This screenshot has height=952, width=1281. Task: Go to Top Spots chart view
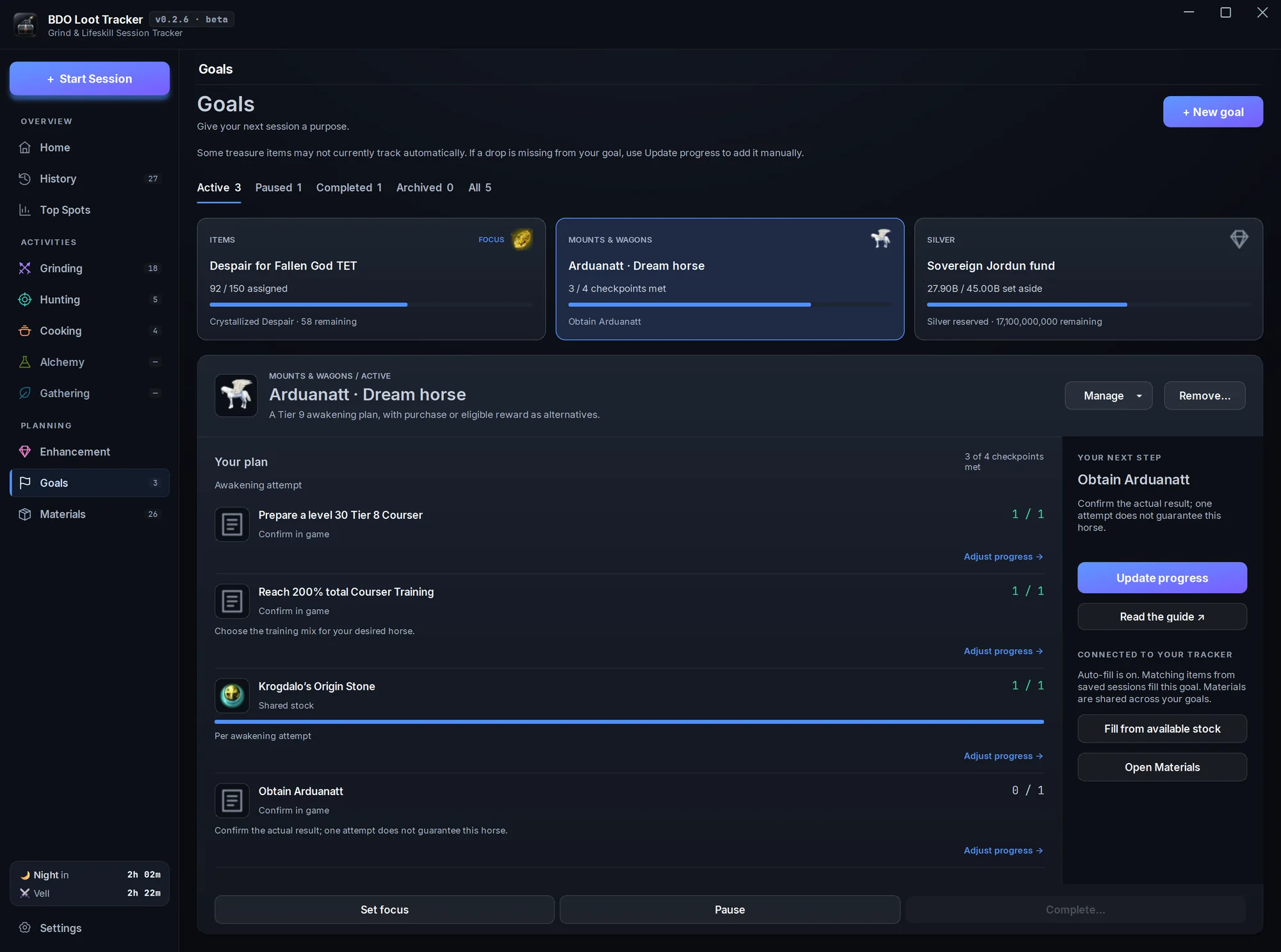point(90,210)
